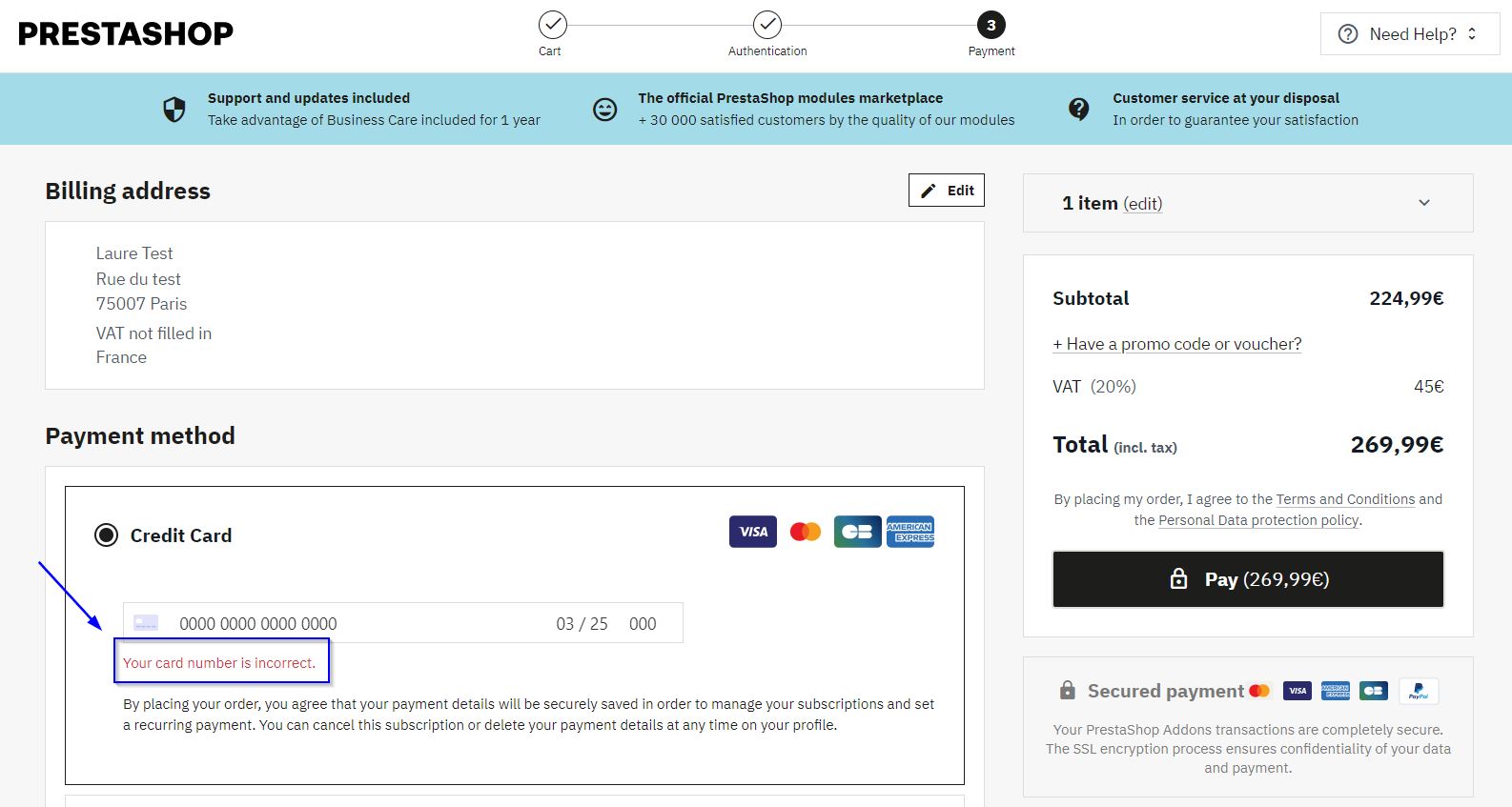
Task: Open the Terms and Conditions link
Action: [1345, 499]
